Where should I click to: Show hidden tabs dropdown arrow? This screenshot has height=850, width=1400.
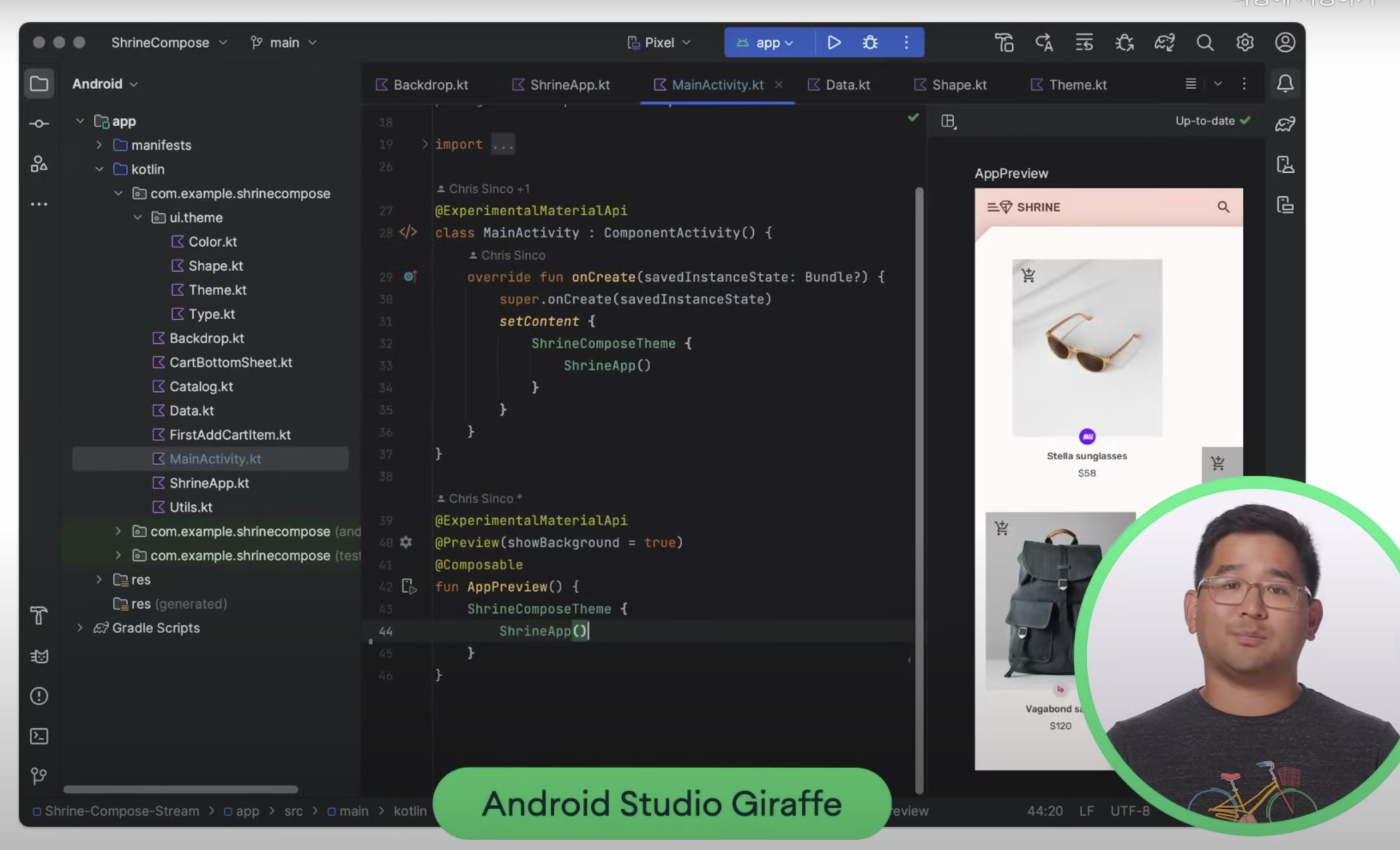[x=1218, y=84]
